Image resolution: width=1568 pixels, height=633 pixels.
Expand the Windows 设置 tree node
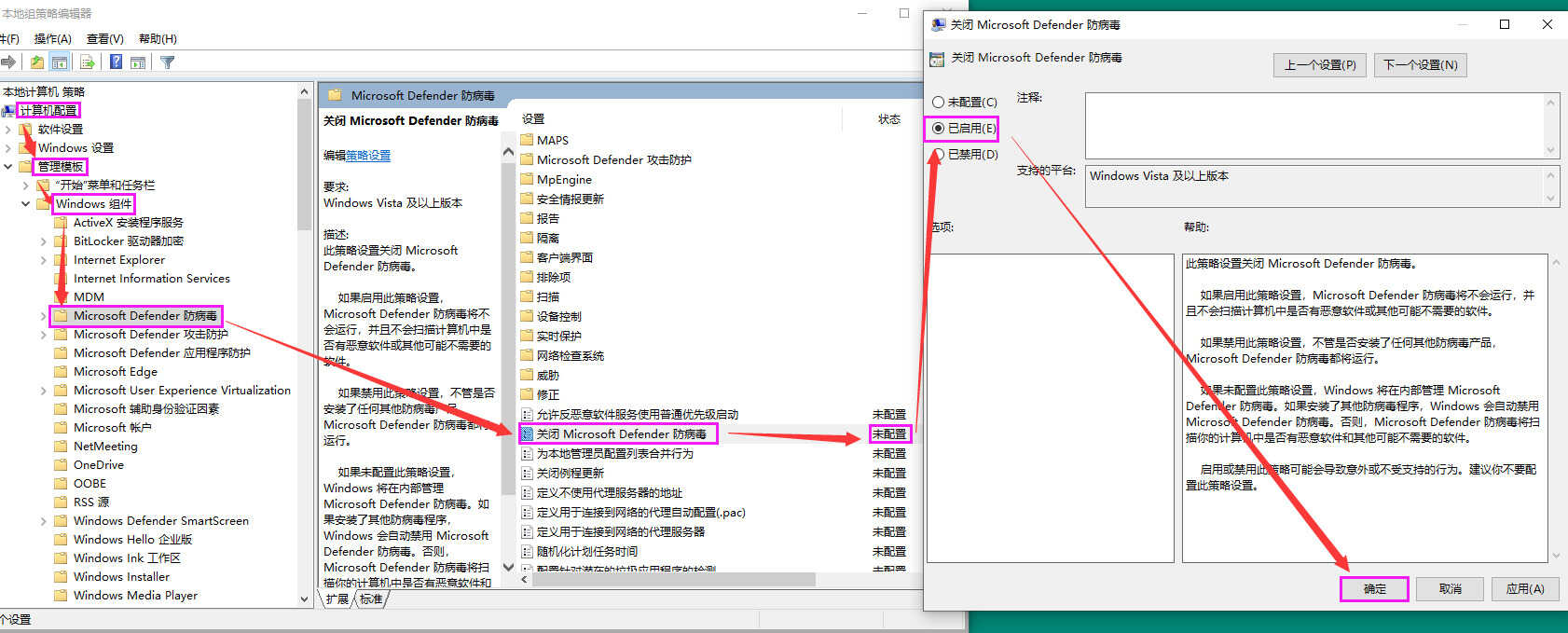pyautogui.click(x=8, y=147)
